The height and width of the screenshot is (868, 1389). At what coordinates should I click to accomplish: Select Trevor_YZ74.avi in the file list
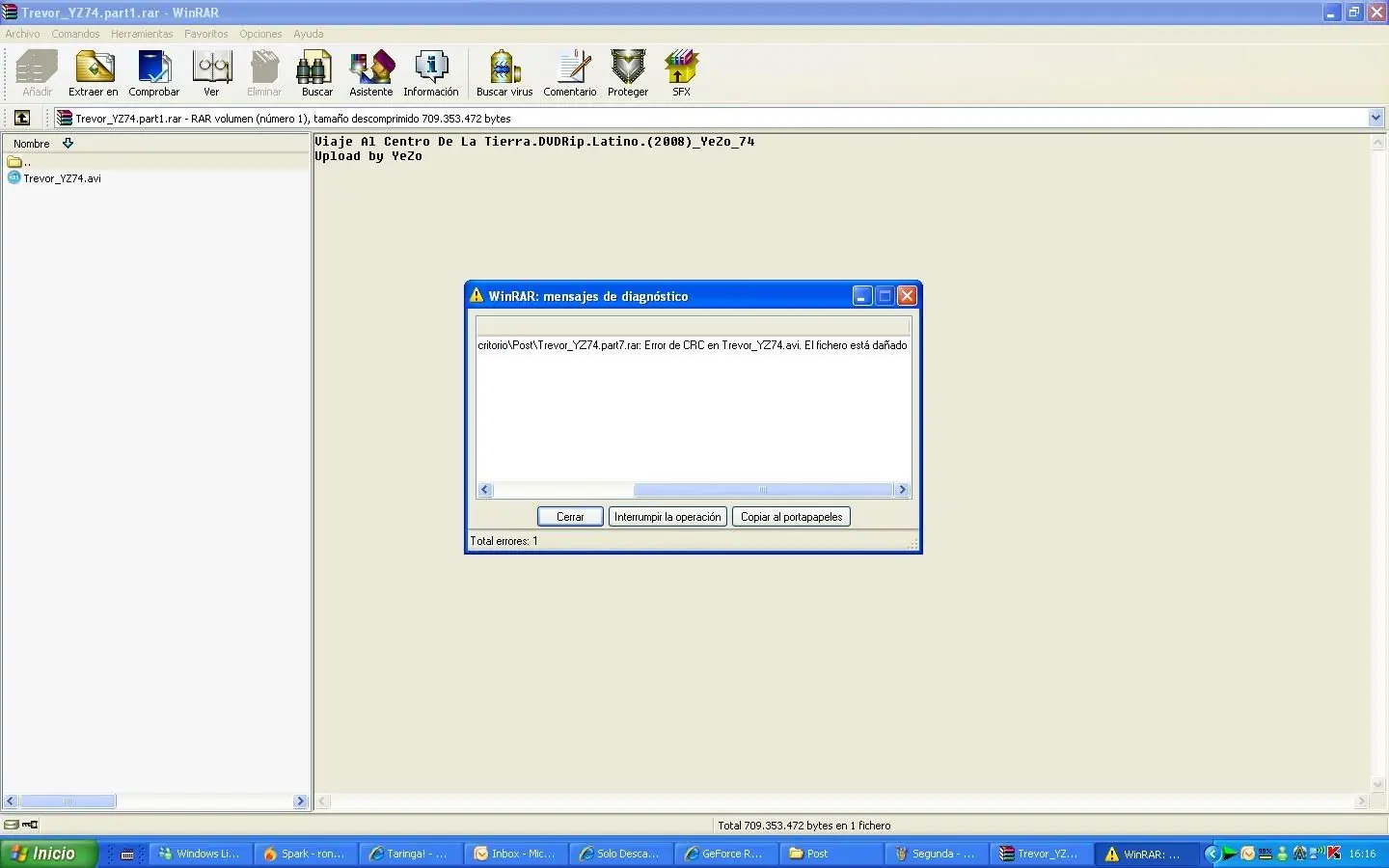[x=54, y=178]
